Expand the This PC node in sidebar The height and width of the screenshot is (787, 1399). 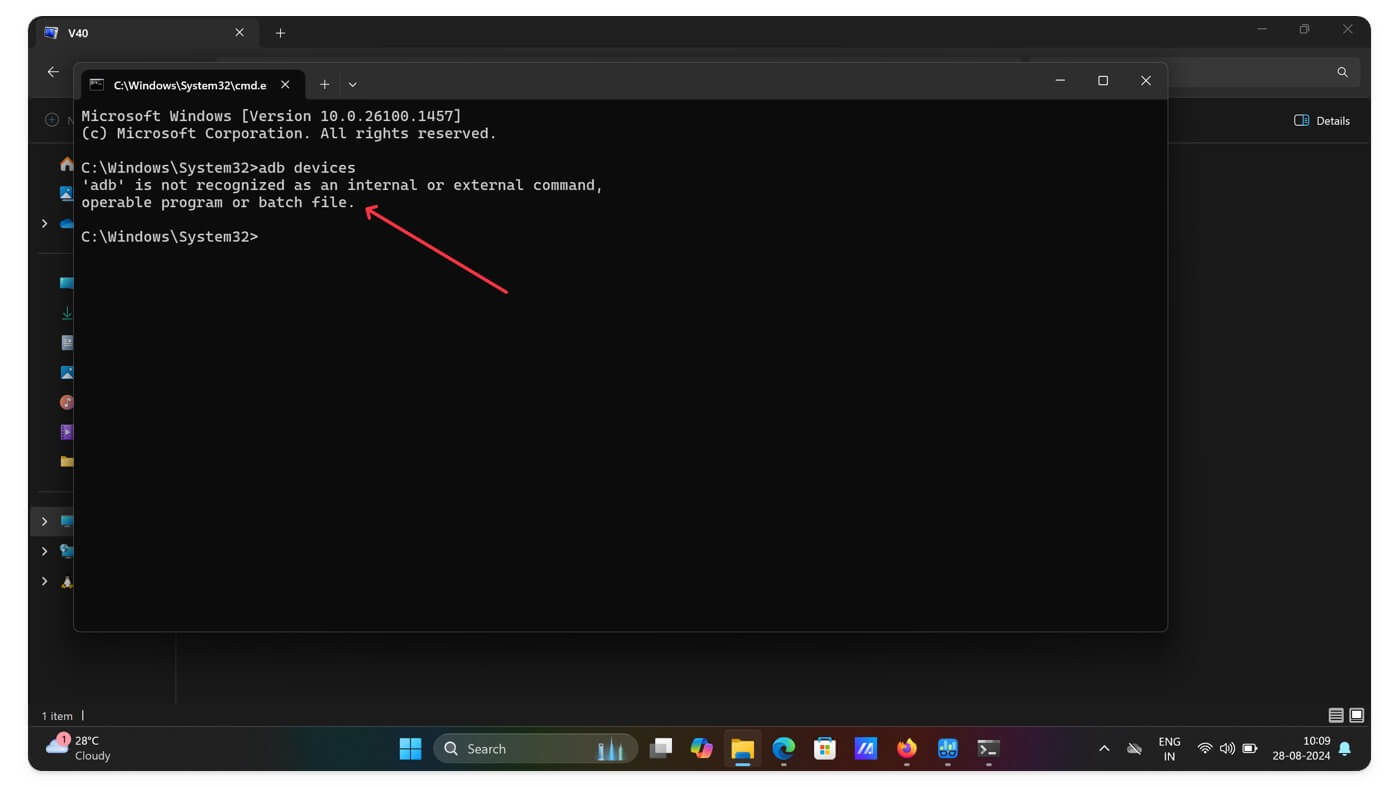pyautogui.click(x=44, y=521)
